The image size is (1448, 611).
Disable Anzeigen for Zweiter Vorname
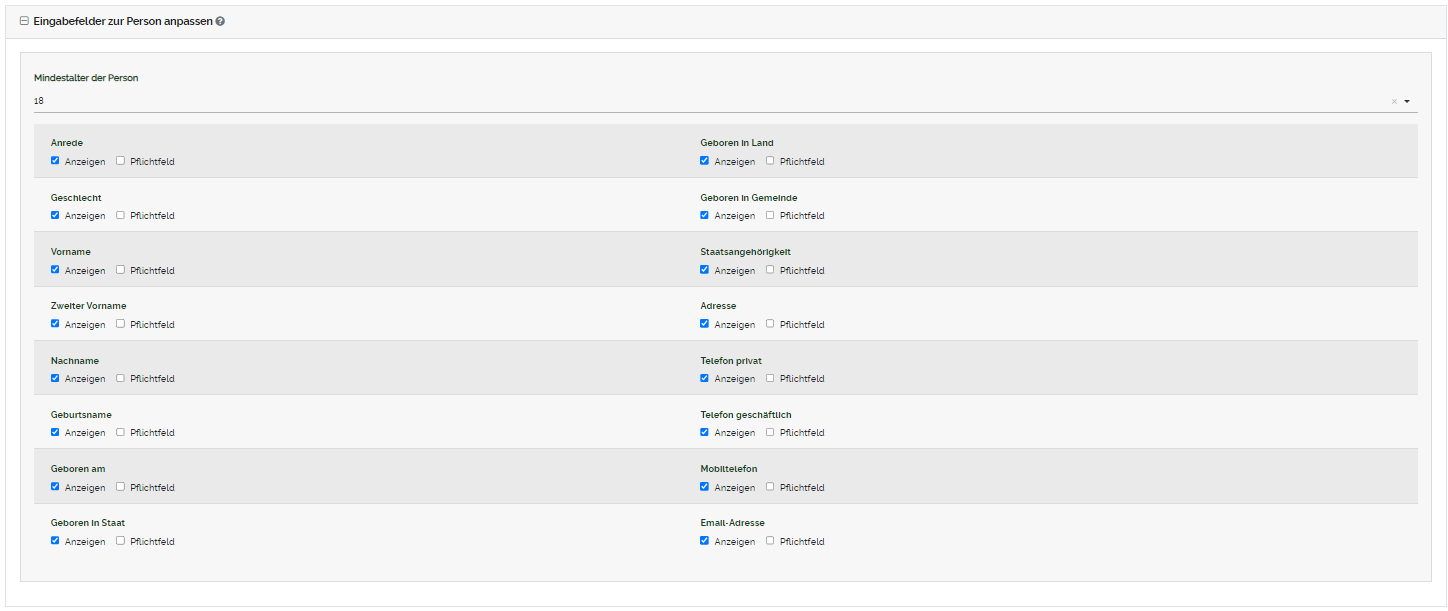(55, 323)
